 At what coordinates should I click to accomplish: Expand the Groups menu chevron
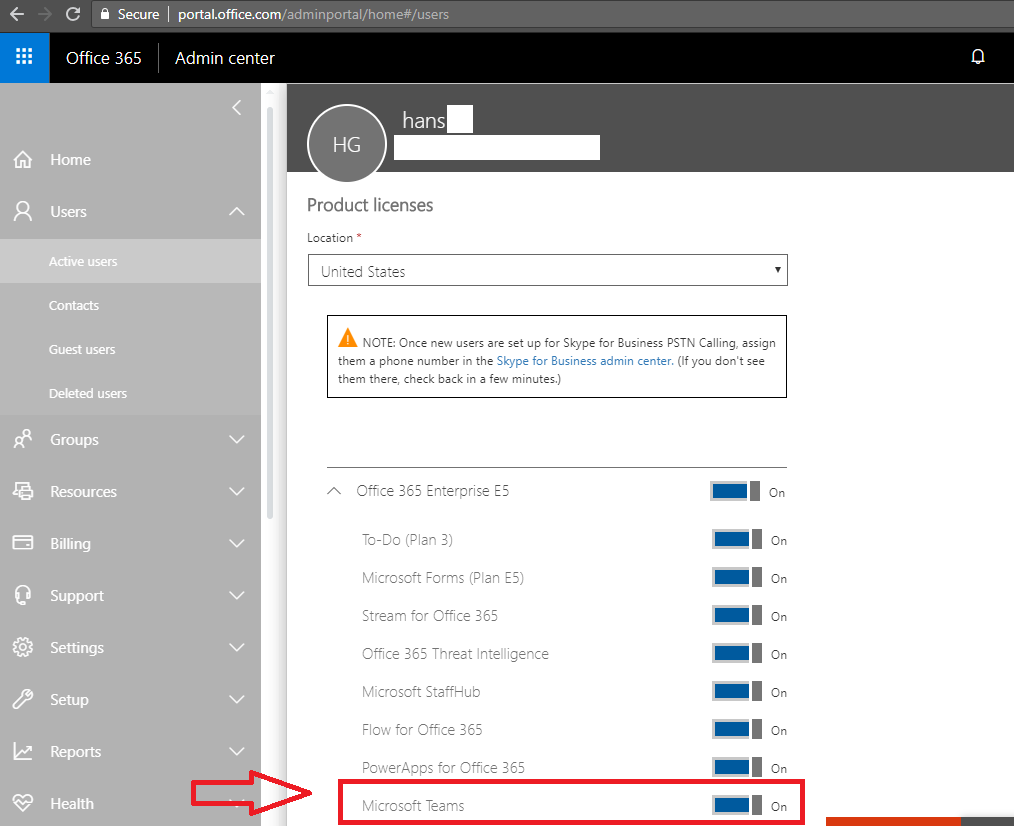coord(237,439)
